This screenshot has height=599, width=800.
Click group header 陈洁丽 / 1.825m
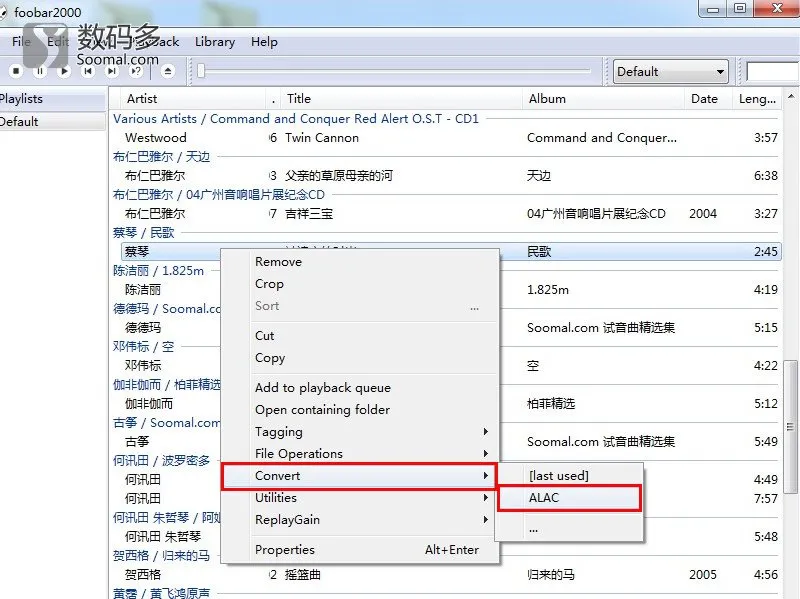click(159, 271)
